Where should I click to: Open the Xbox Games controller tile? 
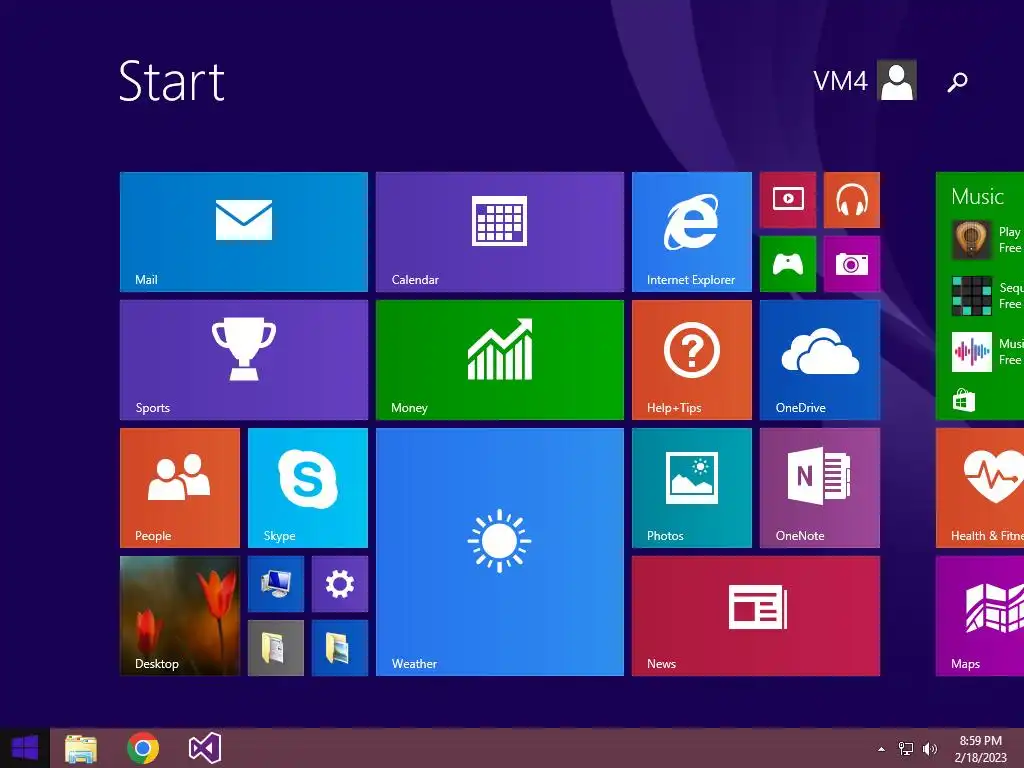point(788,264)
